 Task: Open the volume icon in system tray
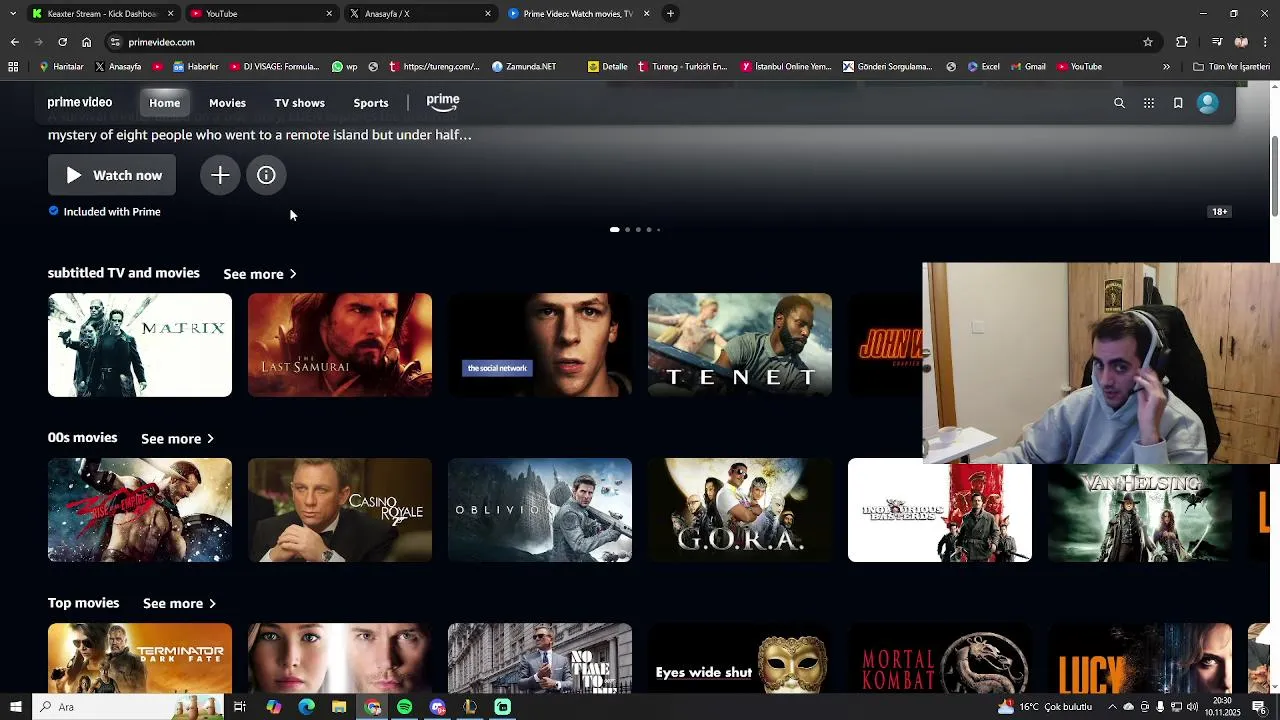[1192, 707]
